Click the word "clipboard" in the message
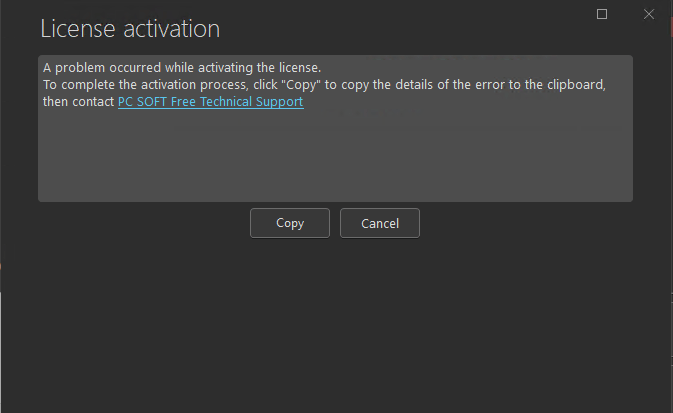 coord(577,85)
